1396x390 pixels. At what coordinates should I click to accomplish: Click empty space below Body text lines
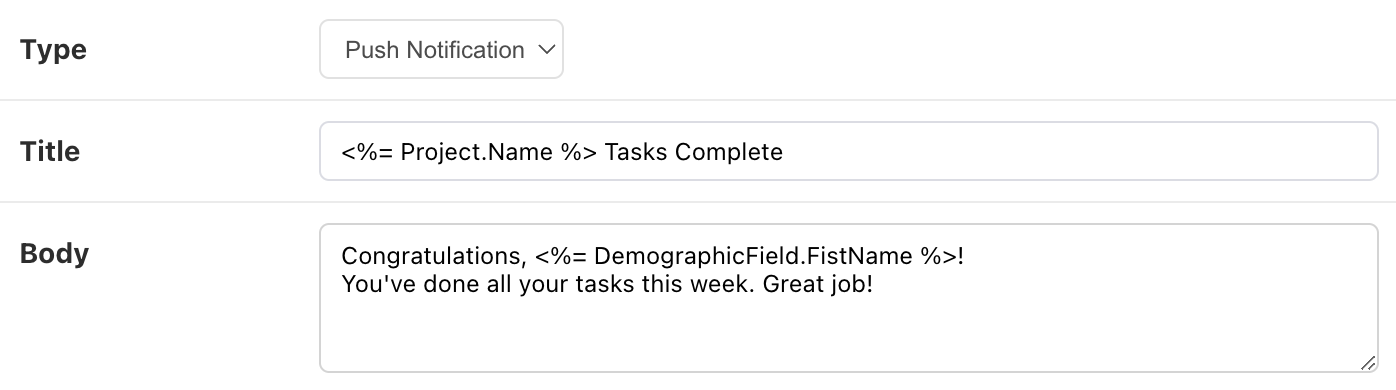click(x=848, y=335)
